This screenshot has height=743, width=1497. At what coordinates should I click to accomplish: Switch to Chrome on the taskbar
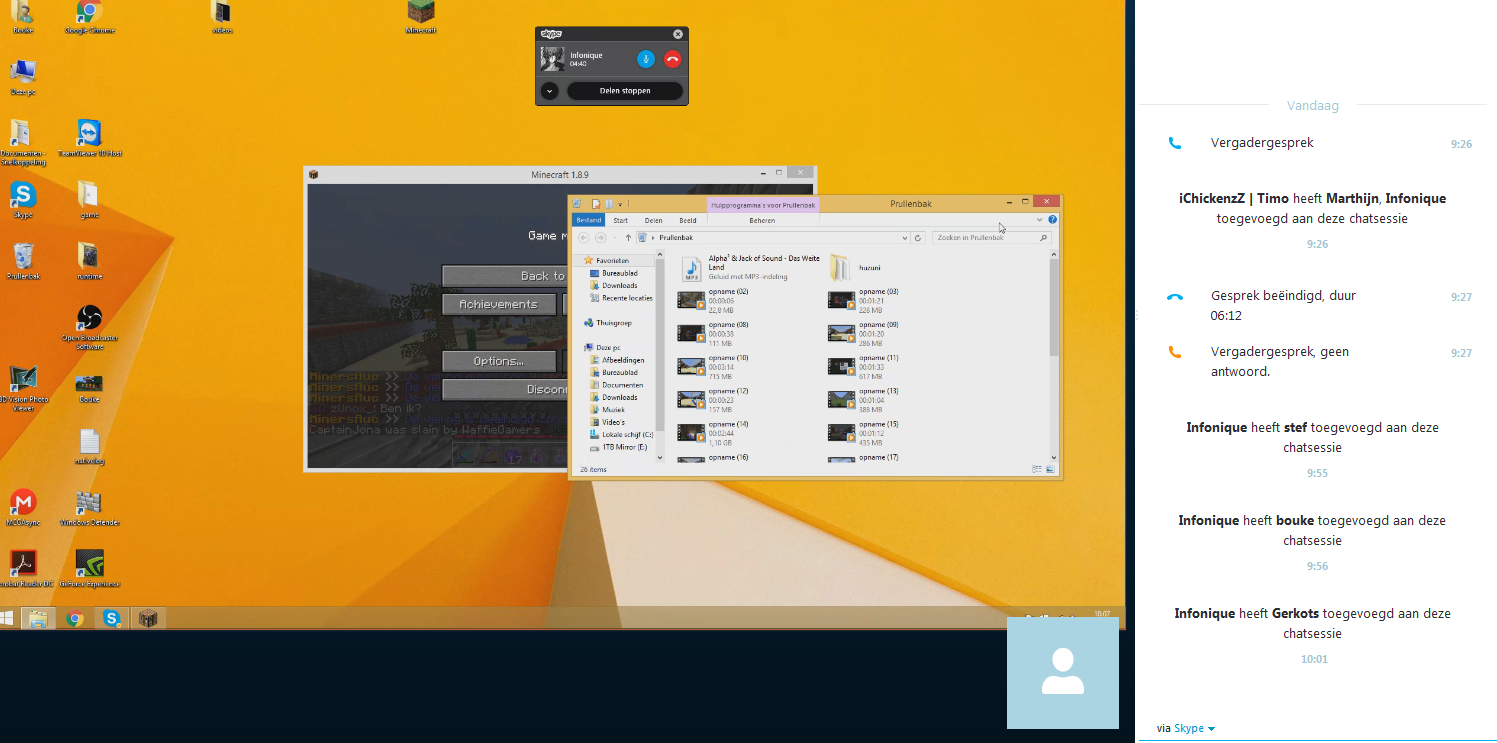(x=74, y=618)
